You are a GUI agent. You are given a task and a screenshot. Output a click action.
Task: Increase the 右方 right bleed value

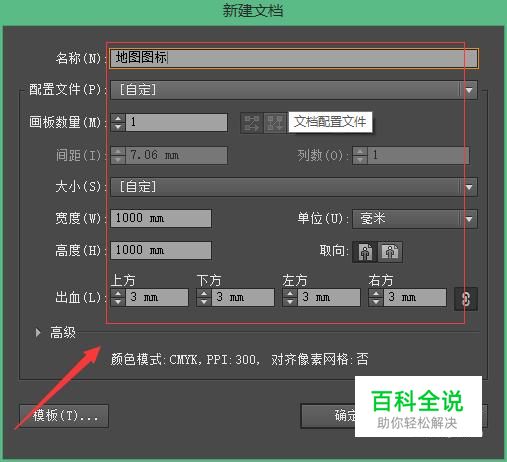click(x=376, y=293)
